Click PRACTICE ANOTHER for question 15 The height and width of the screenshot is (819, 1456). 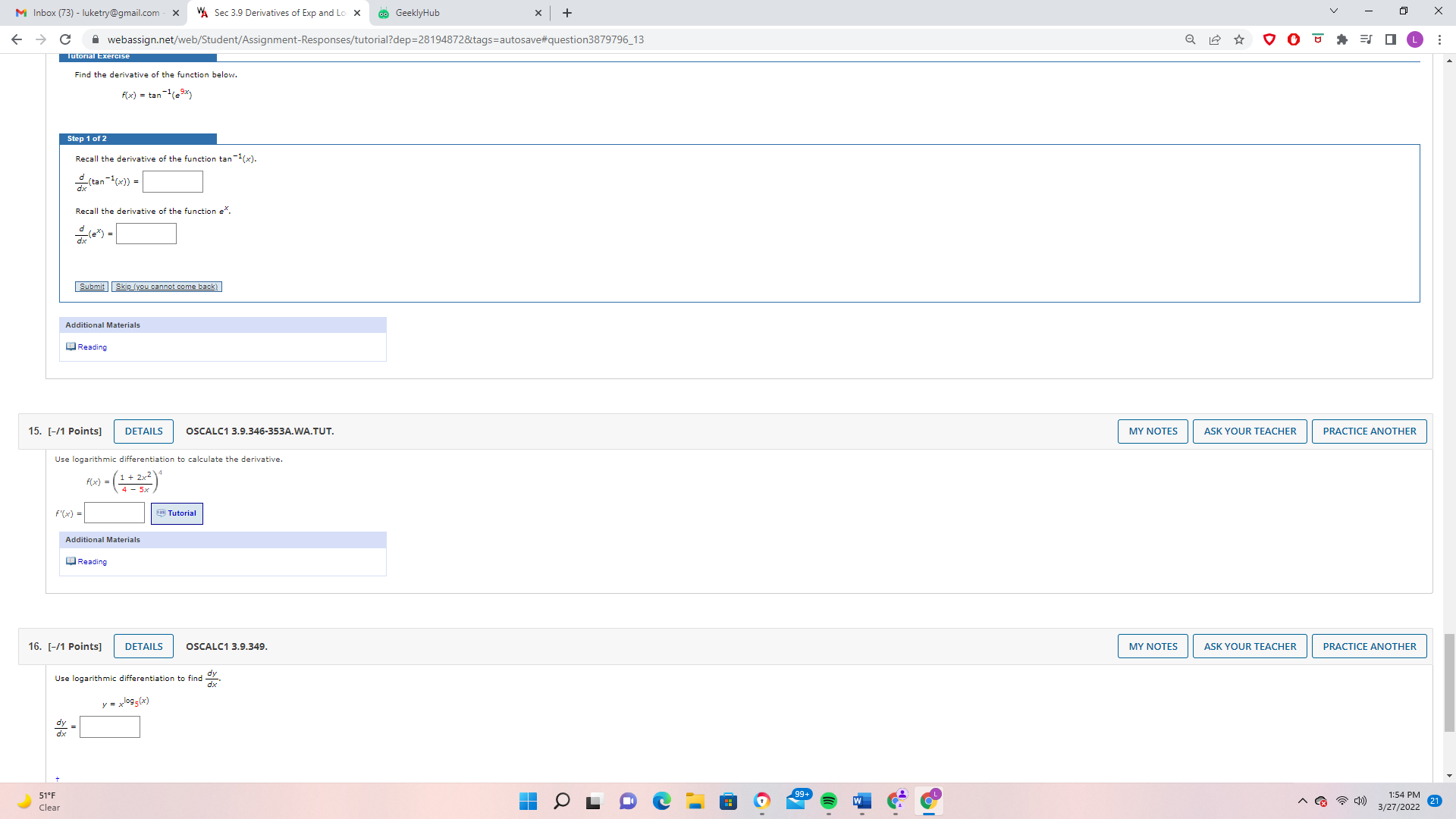(1369, 431)
